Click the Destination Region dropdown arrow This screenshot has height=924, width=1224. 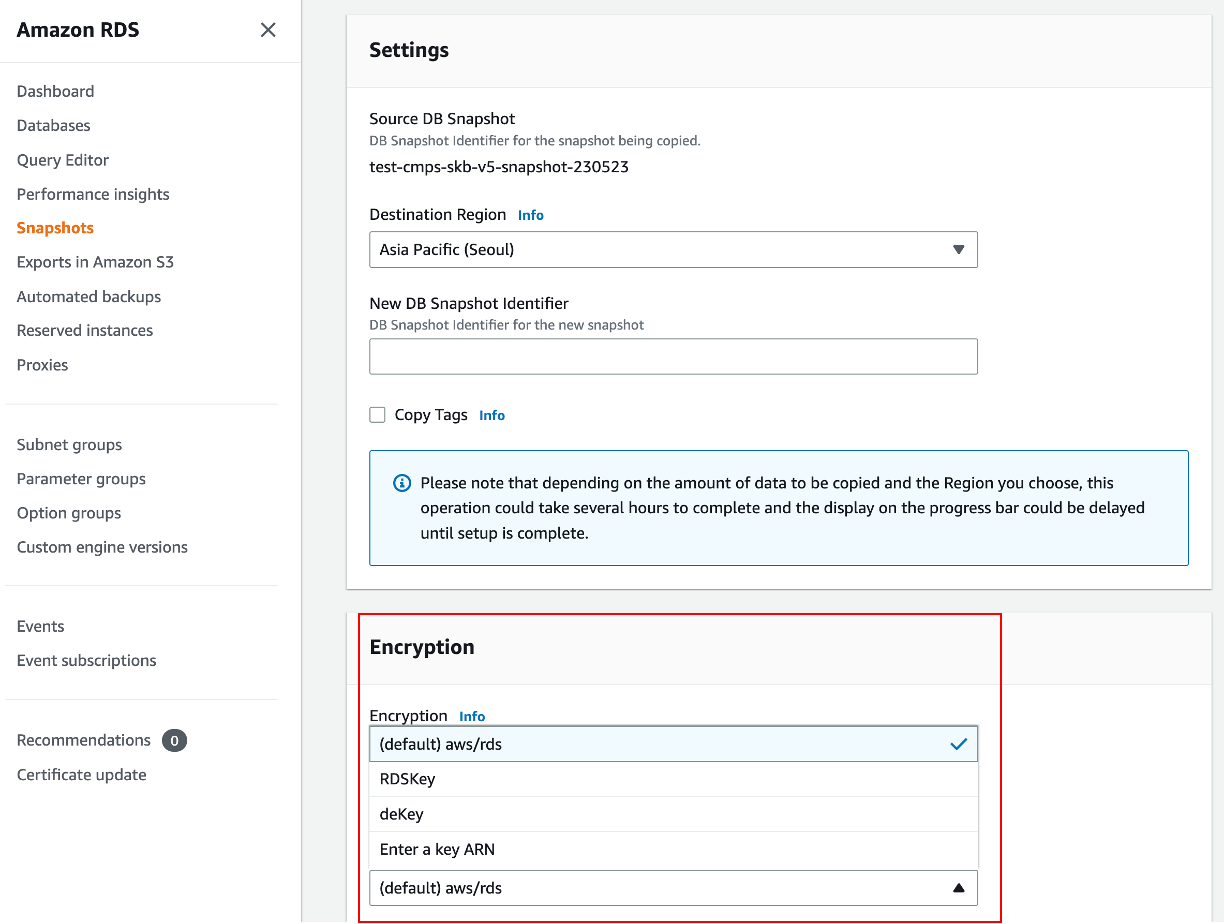pos(958,250)
